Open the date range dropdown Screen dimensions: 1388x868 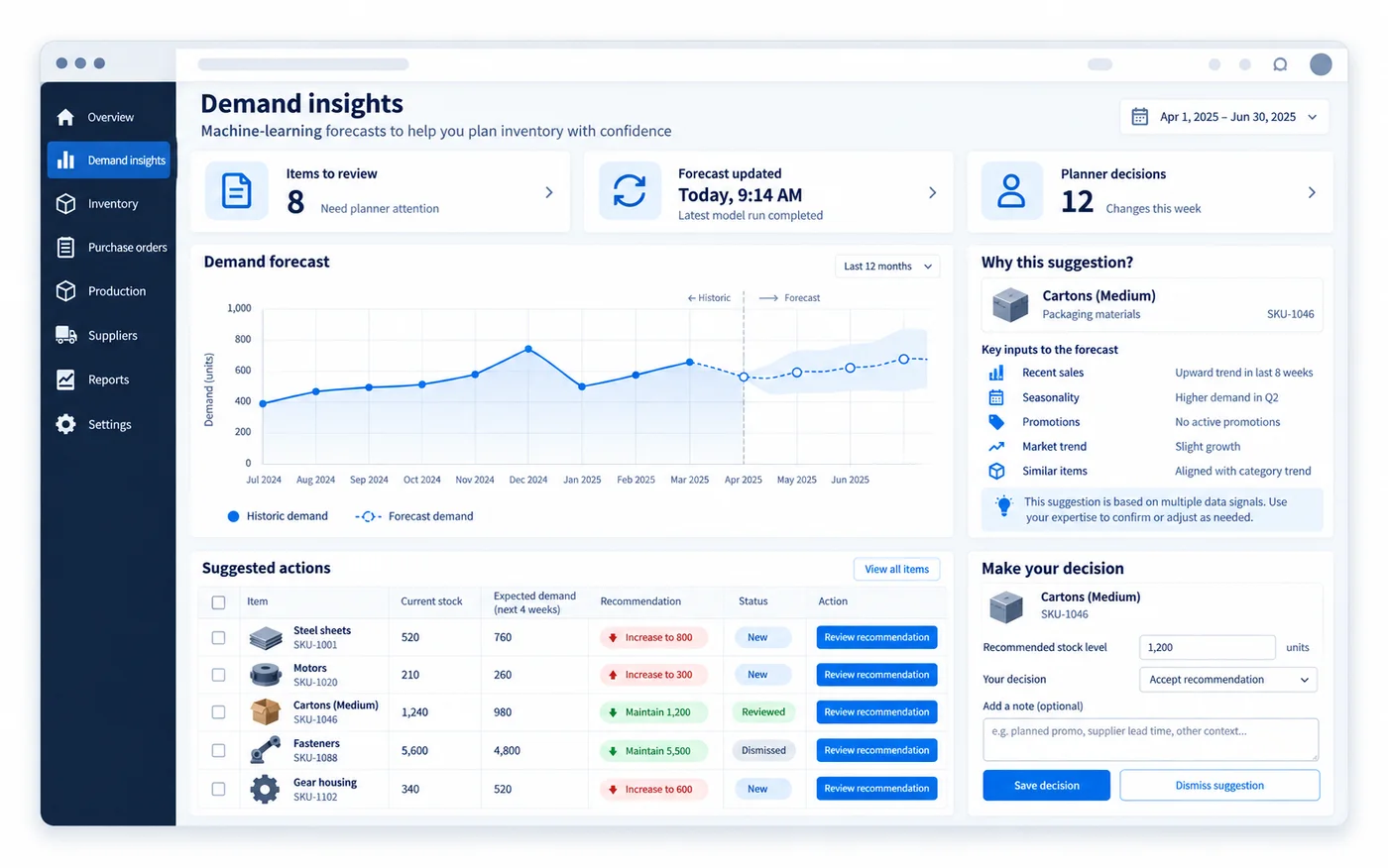(1224, 117)
